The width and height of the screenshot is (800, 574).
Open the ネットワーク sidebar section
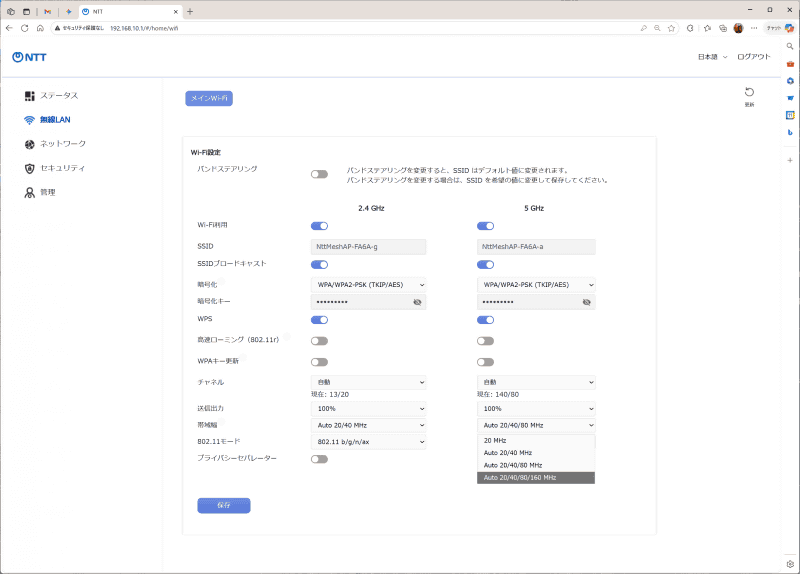coord(55,144)
